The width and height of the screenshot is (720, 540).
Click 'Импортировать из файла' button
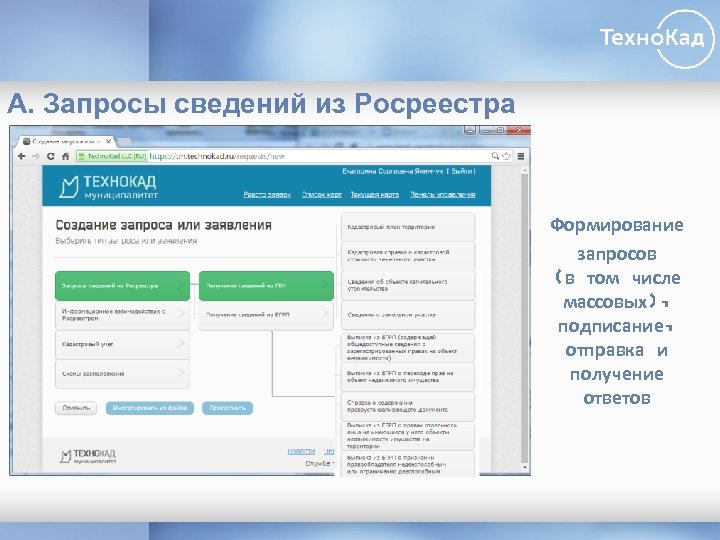click(150, 408)
